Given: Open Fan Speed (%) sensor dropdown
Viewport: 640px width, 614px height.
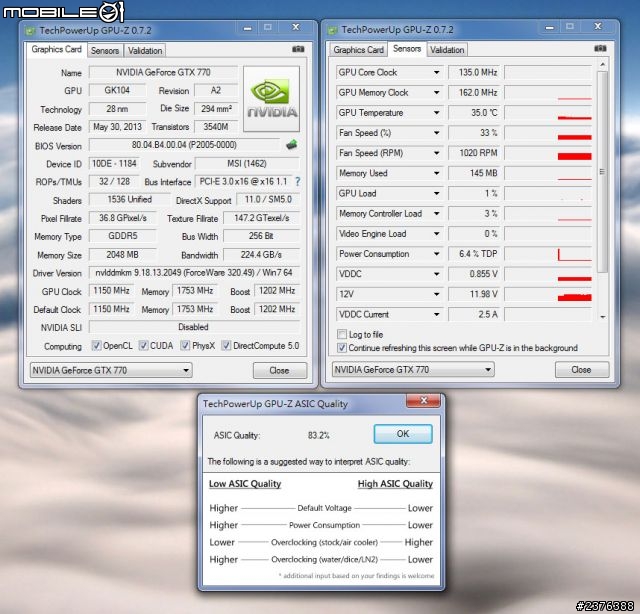Looking at the screenshot, I should point(436,133).
